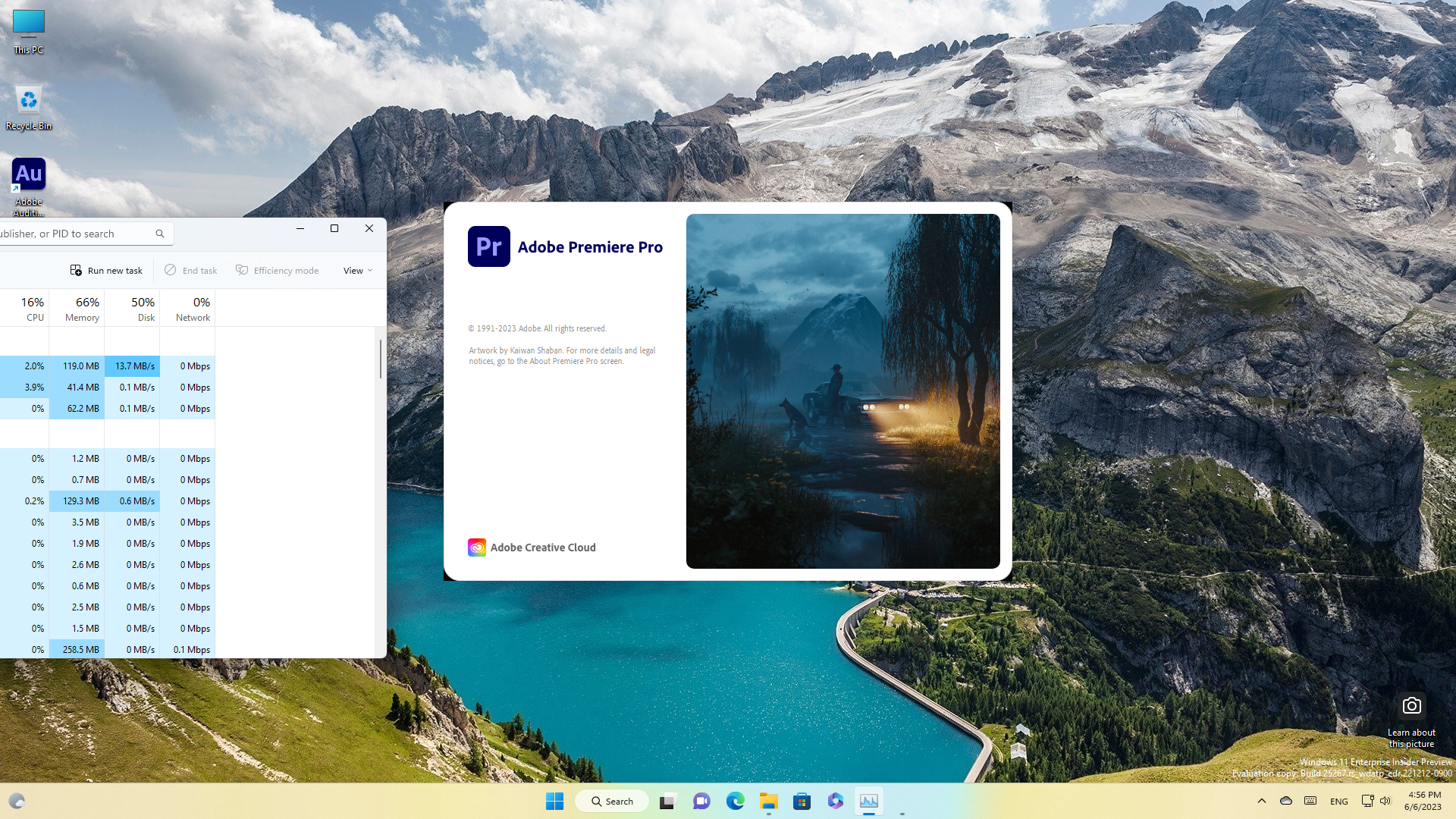Open the Recycle Bin icon
The image size is (1456, 819).
[x=28, y=101]
